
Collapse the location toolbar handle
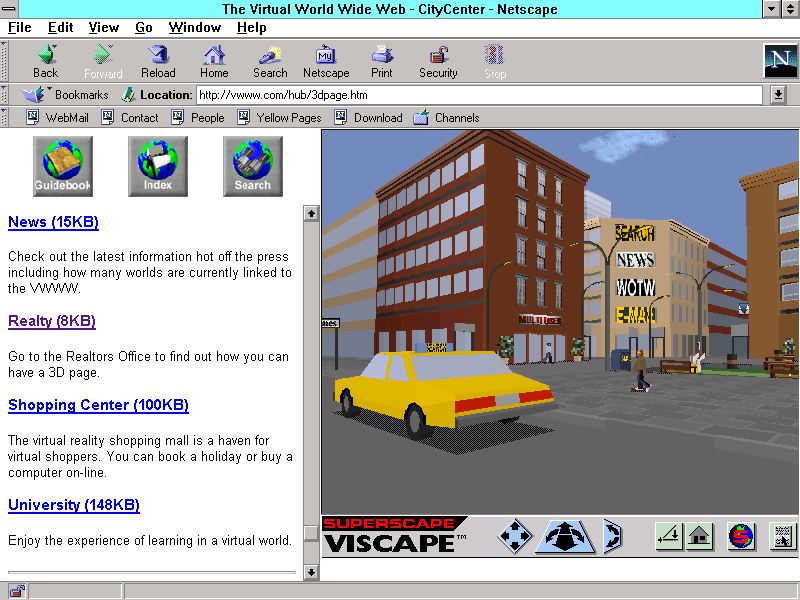(4, 94)
